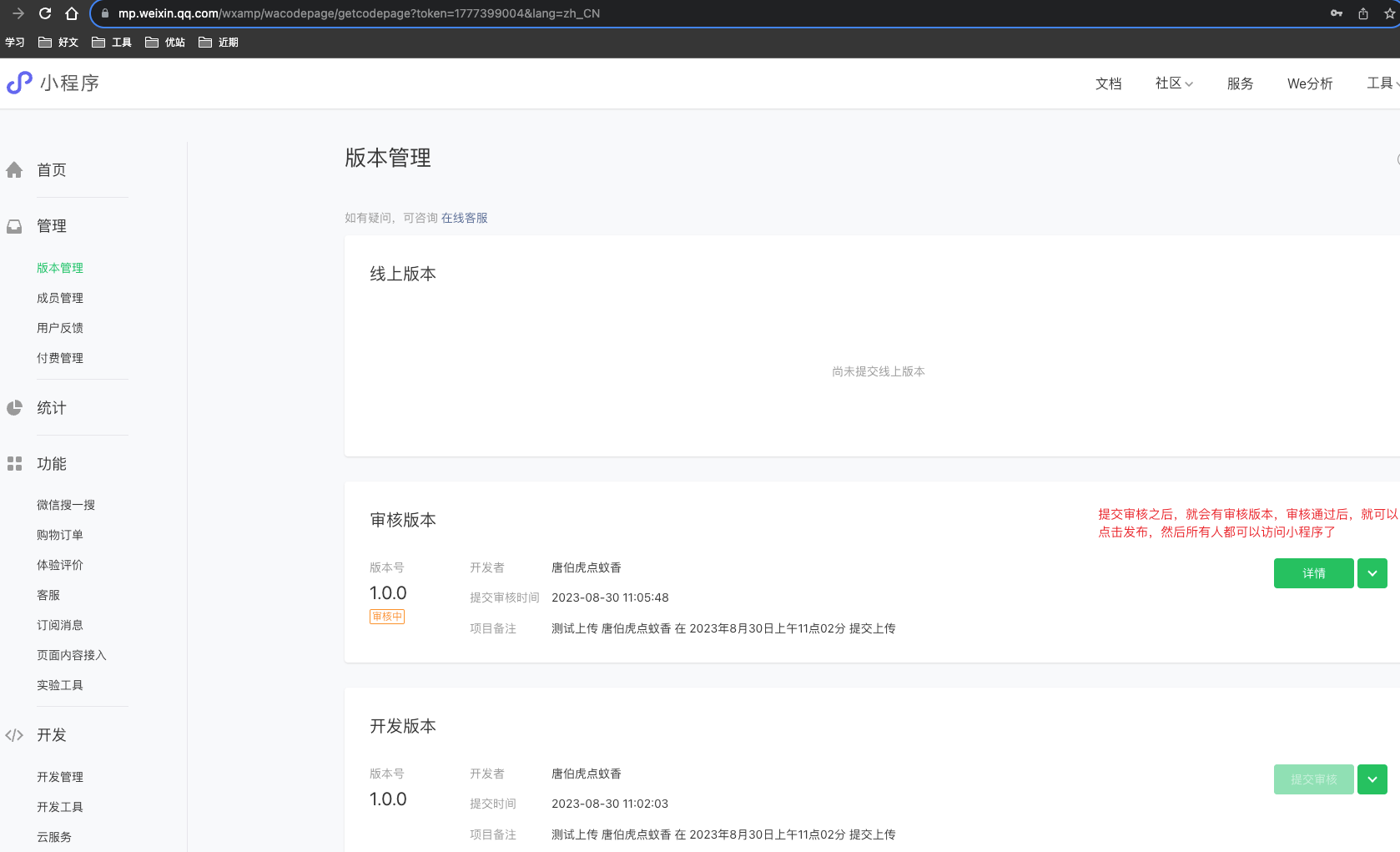The image size is (1400, 852).
Task: Expand the 工具 top navigation menu
Action: 1382,83
